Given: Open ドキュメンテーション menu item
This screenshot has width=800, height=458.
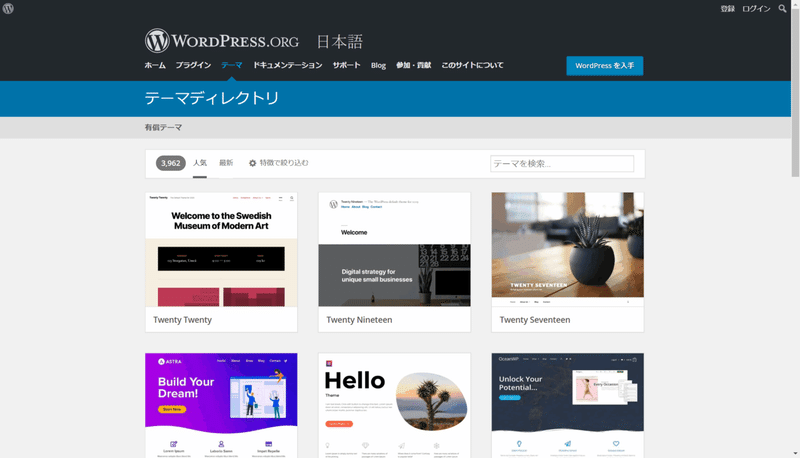Looking at the screenshot, I should [288, 65].
